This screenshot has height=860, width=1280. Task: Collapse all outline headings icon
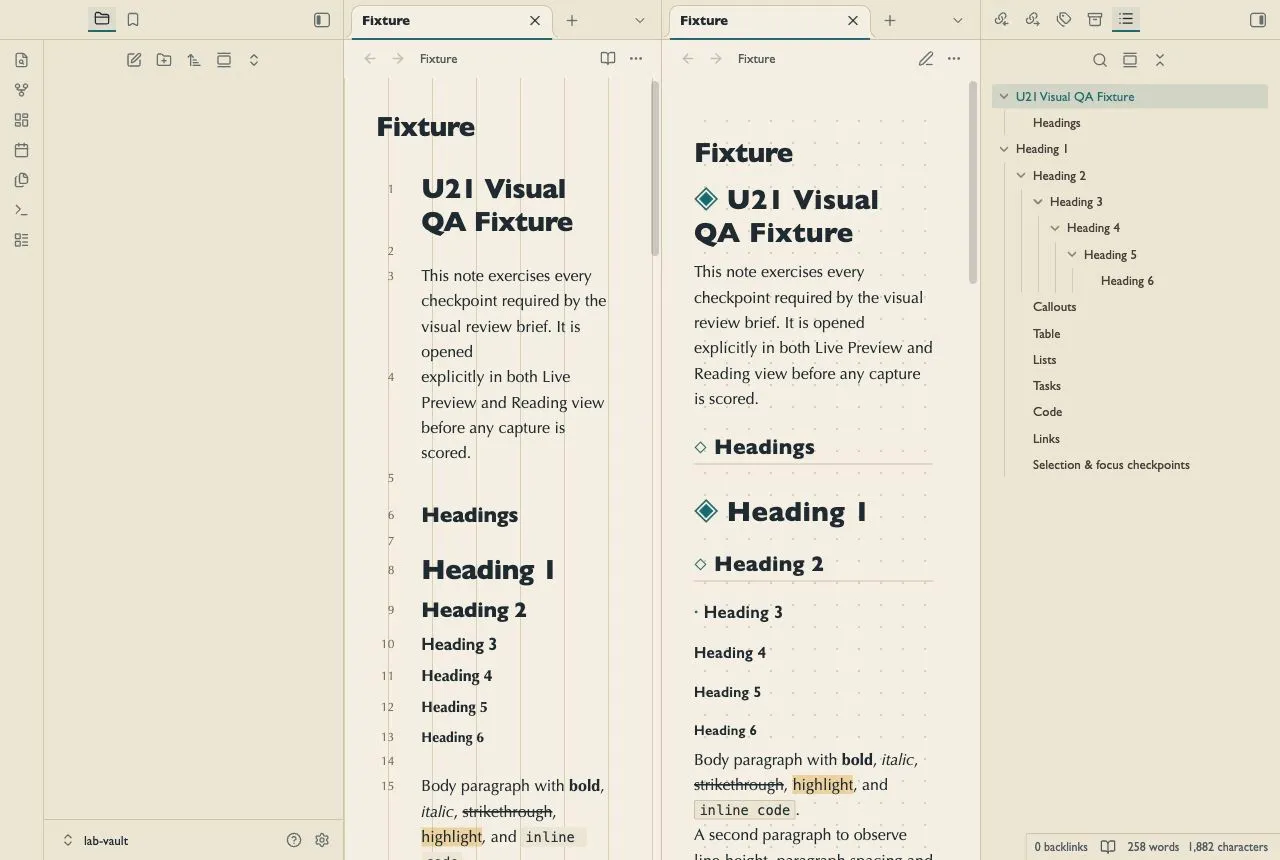click(1160, 60)
